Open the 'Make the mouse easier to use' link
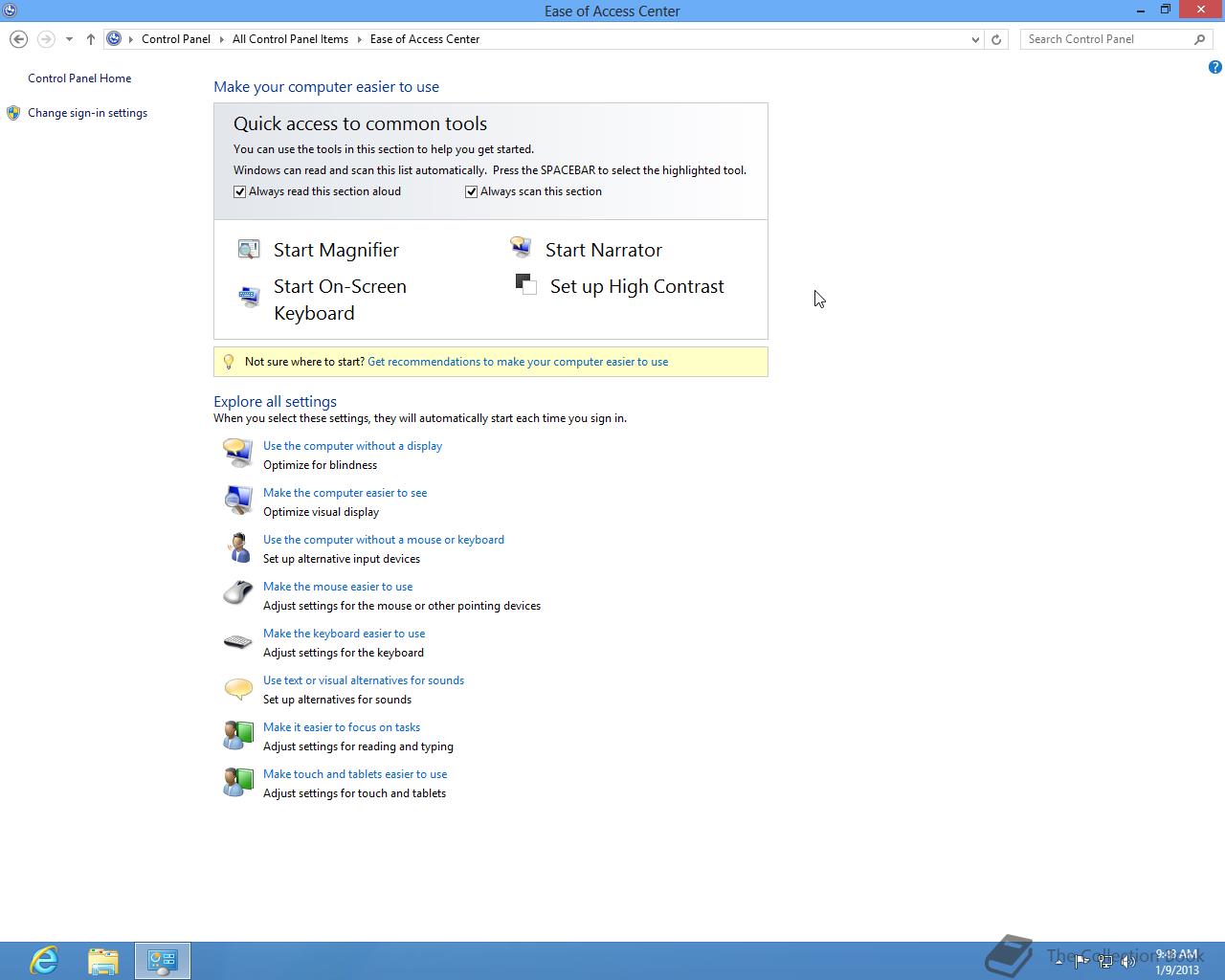Screen dimensions: 1225x980 click(x=338, y=587)
